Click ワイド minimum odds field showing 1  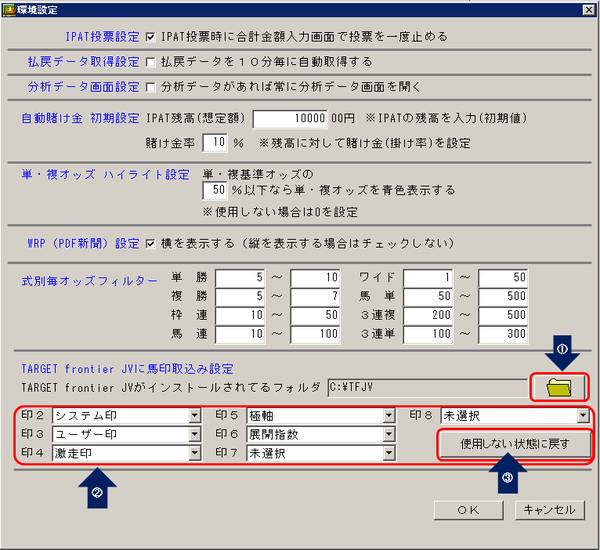428,278
